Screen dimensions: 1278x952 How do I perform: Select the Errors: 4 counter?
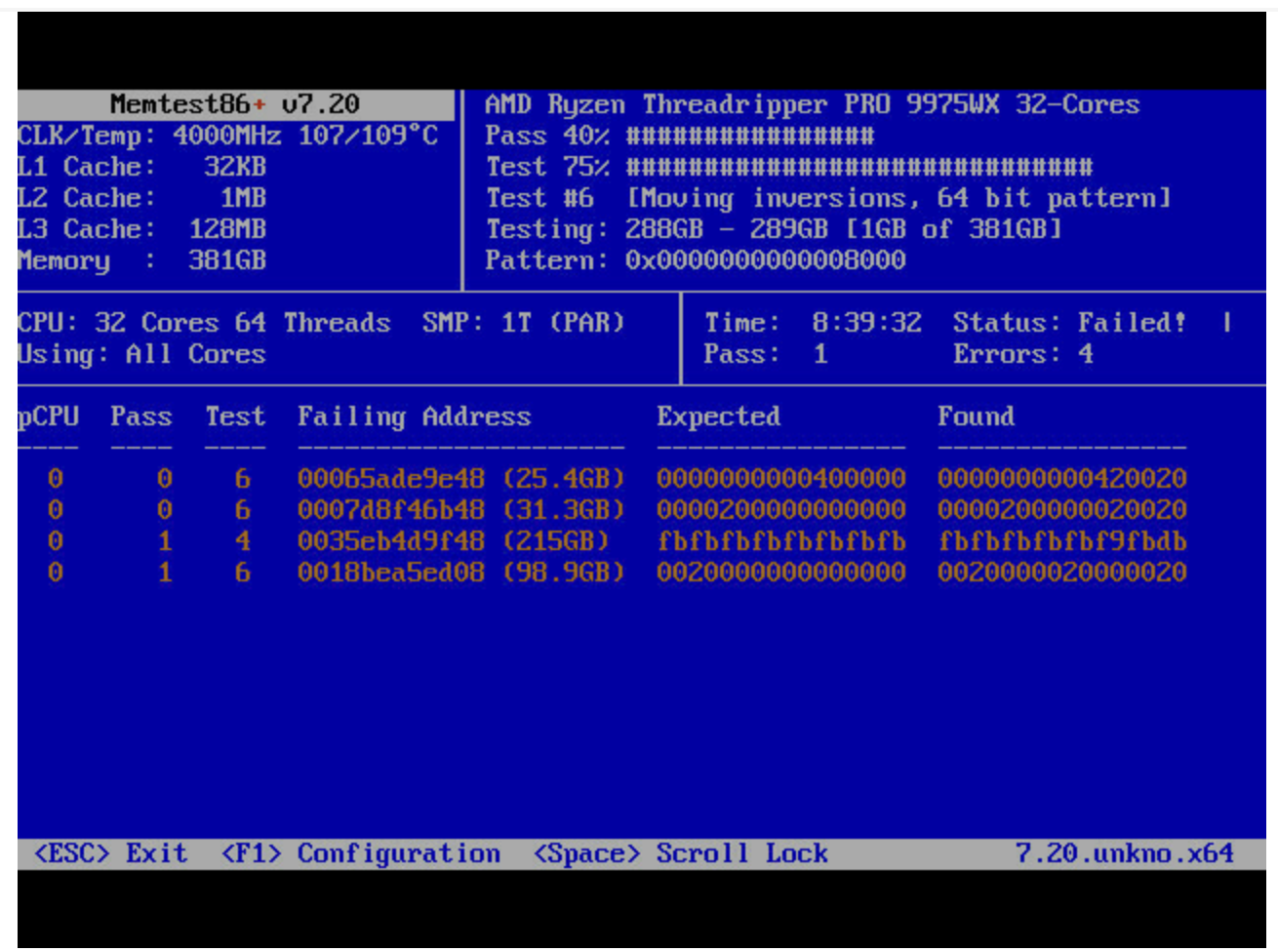1022,354
